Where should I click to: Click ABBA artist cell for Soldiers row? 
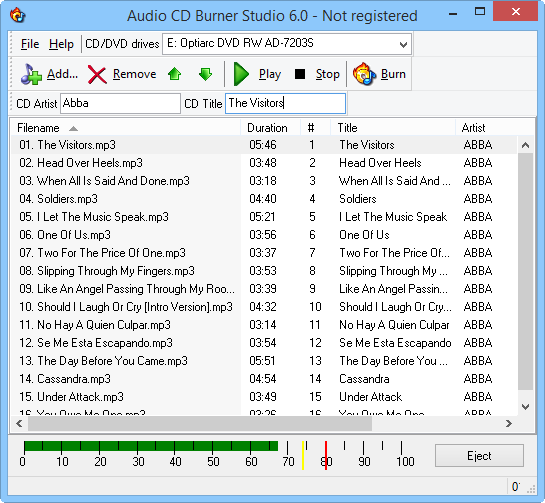(478, 199)
